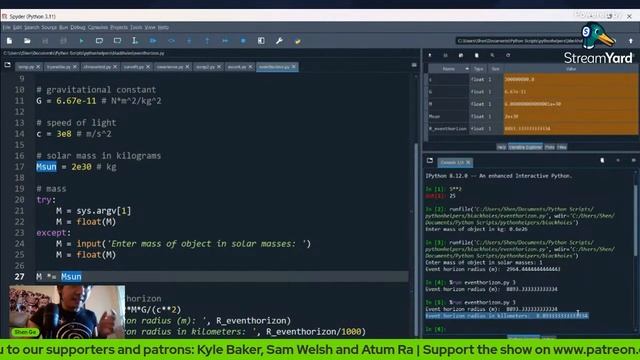Switch to the Files pane tab
Image resolution: width=640 pixels, height=360 pixels.
[x=562, y=147]
